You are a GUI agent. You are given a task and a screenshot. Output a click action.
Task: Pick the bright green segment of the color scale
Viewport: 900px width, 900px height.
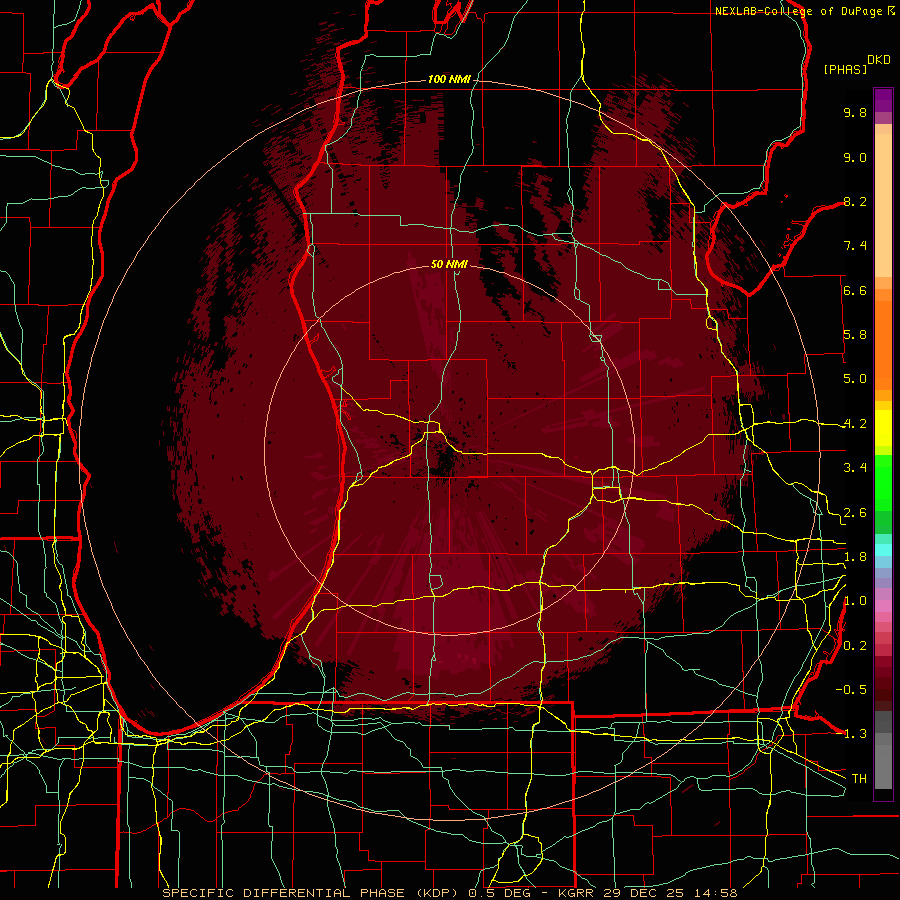click(x=883, y=482)
